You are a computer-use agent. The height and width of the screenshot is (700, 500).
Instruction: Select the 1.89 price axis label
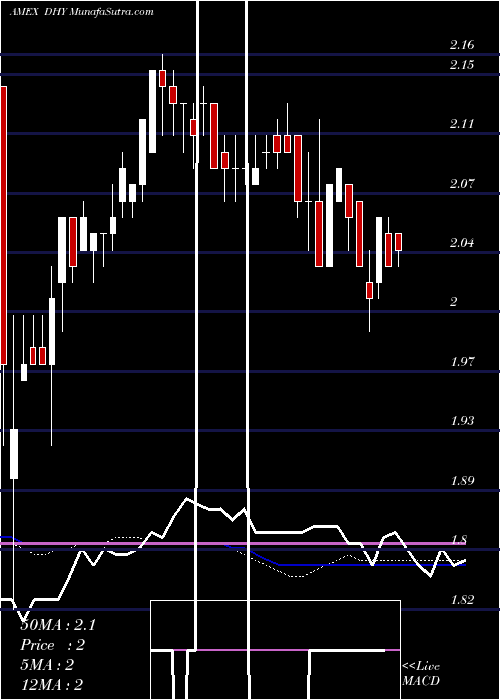pyautogui.click(x=462, y=481)
